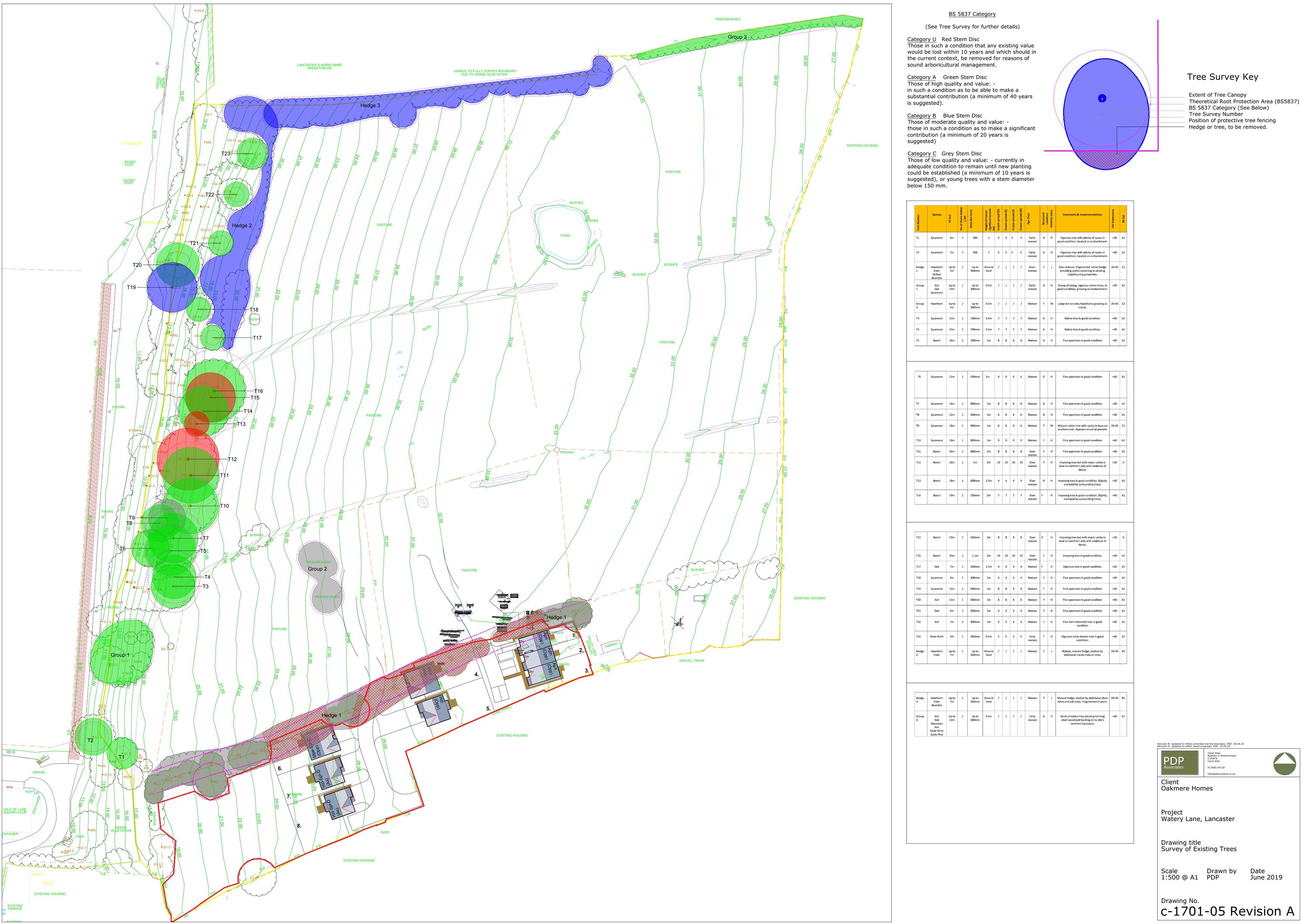Click the drawing number c-1701-05 Revision A

pyautogui.click(x=1227, y=911)
